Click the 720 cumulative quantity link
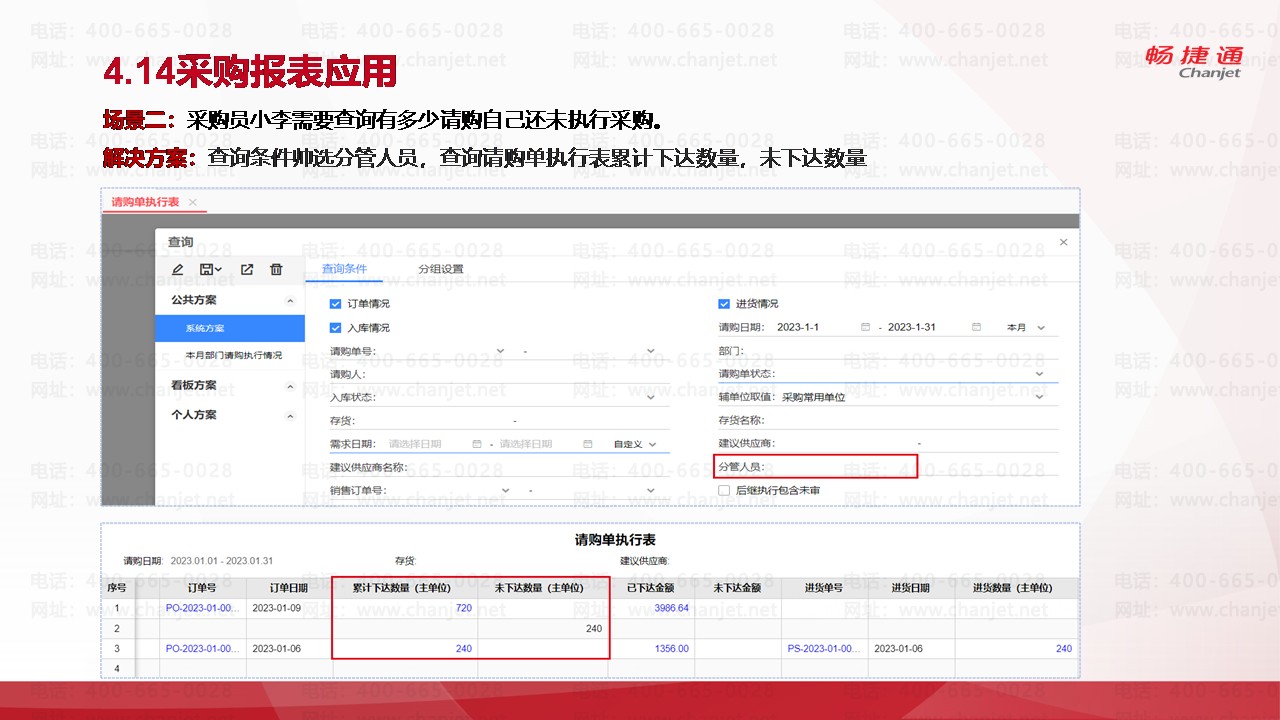Screen dimensions: 1280x720 tap(463, 608)
